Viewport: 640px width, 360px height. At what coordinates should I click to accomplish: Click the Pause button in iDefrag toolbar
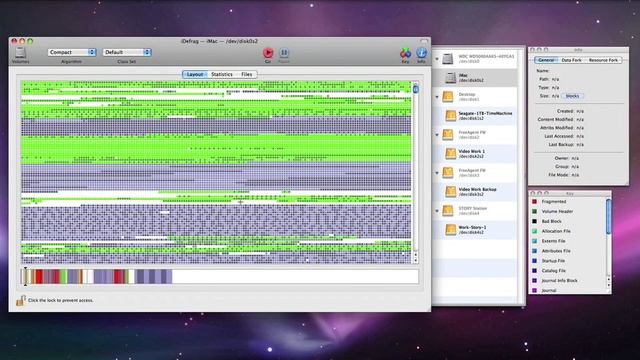click(x=284, y=53)
